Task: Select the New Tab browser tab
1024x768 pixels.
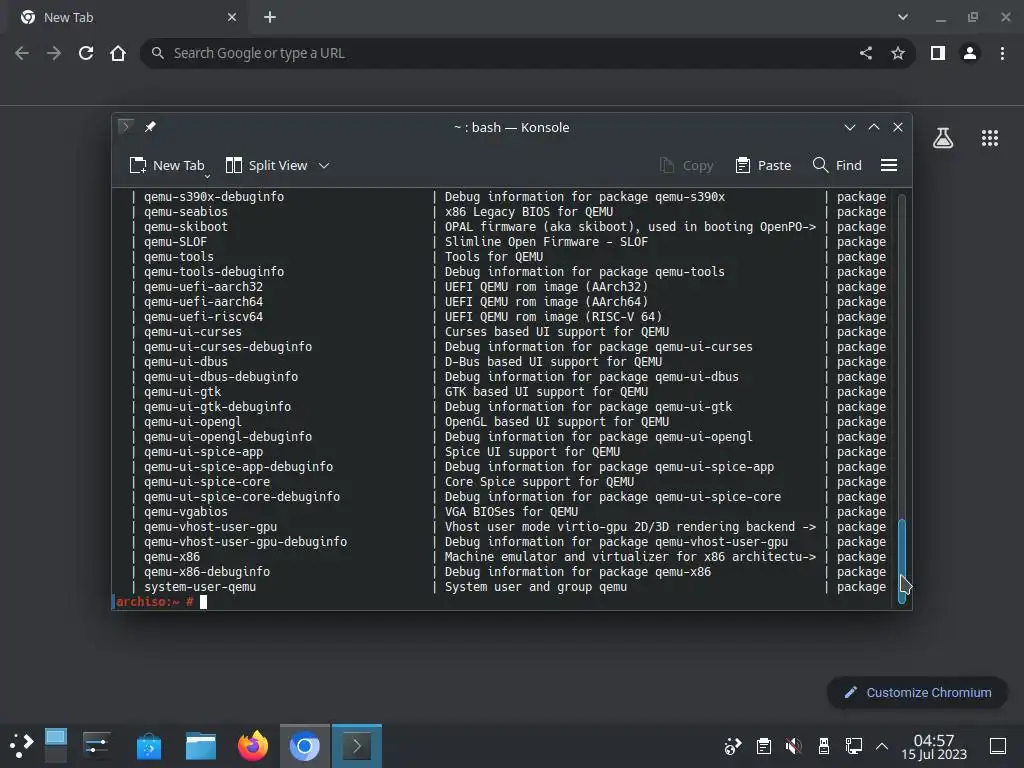Action: pos(127,18)
